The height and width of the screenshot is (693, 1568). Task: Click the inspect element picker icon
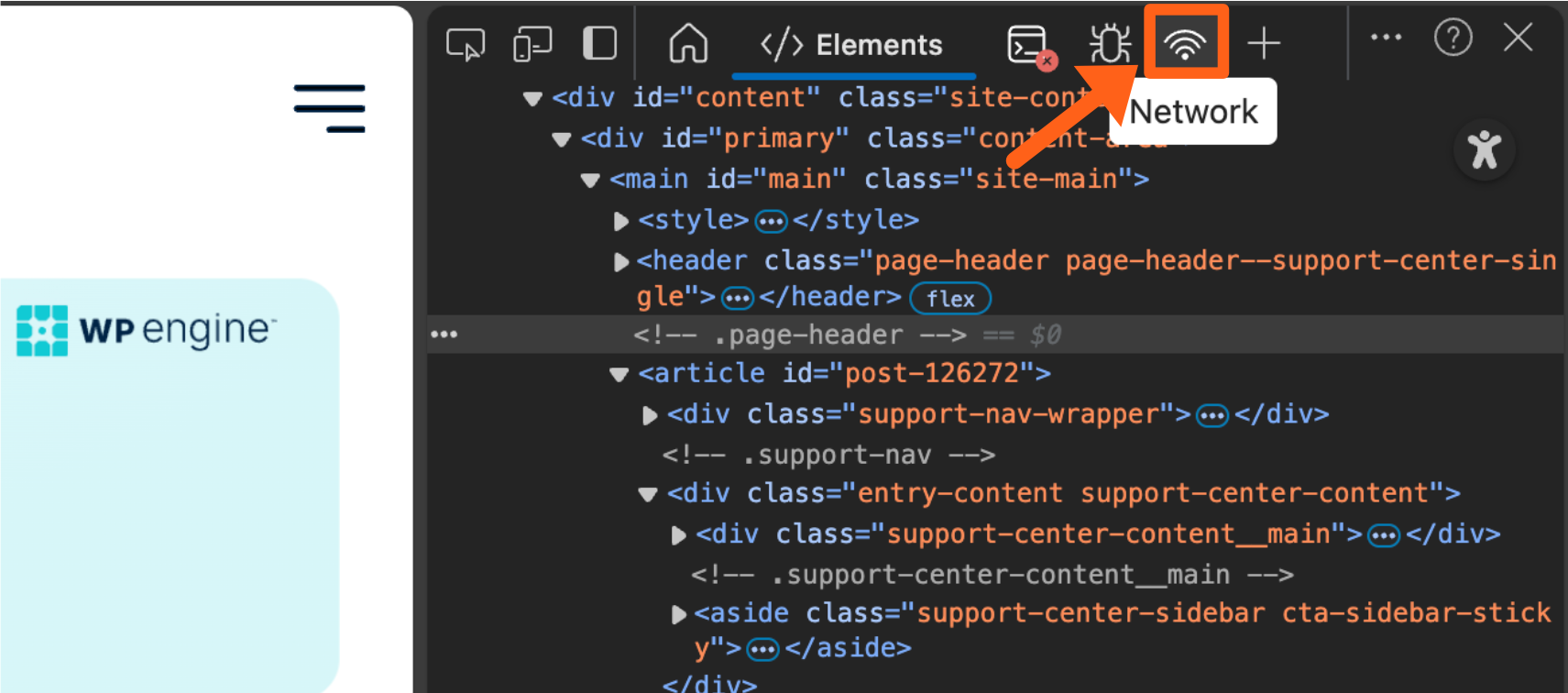click(x=466, y=44)
